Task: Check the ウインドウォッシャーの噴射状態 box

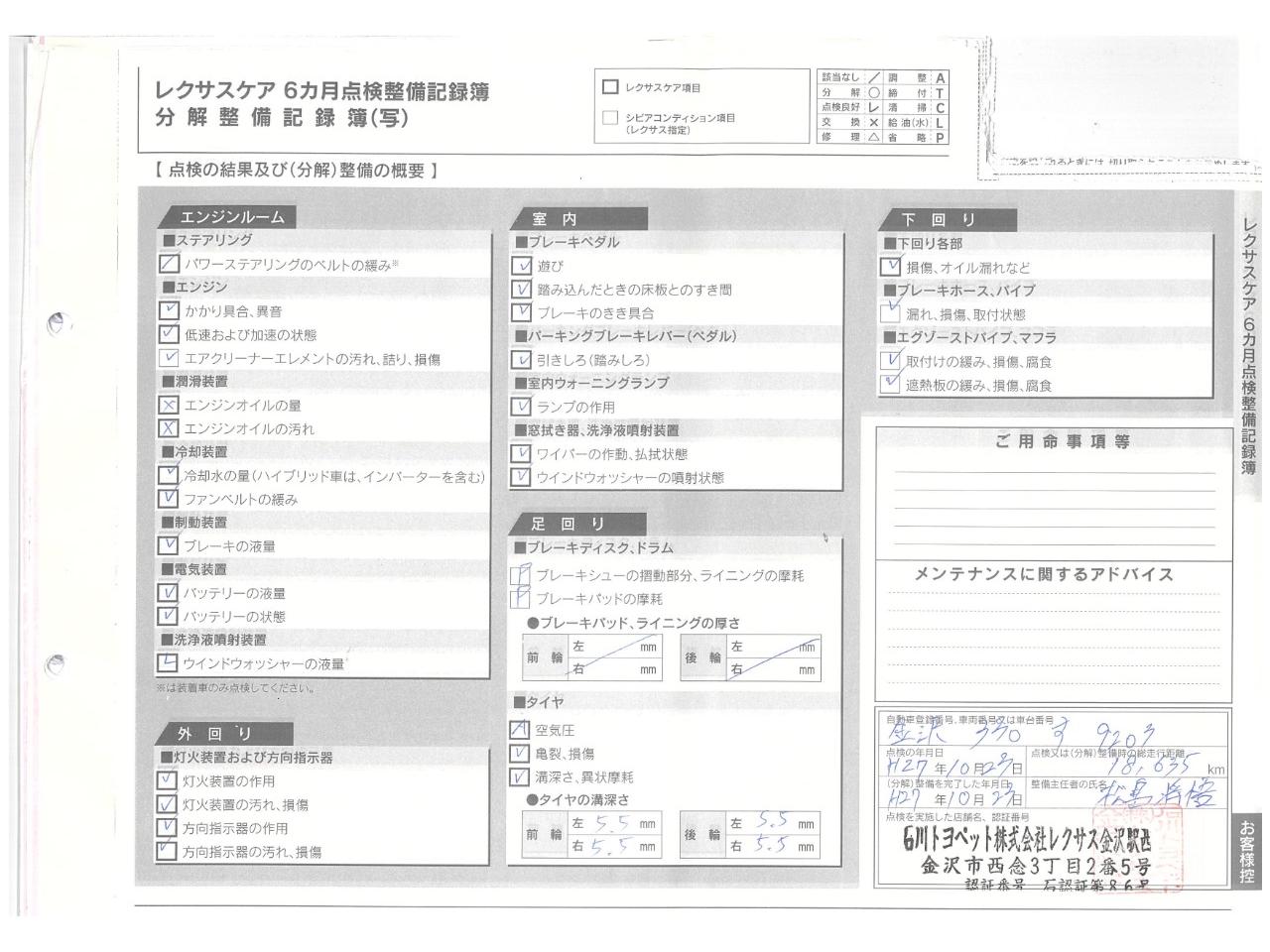Action: click(x=521, y=477)
